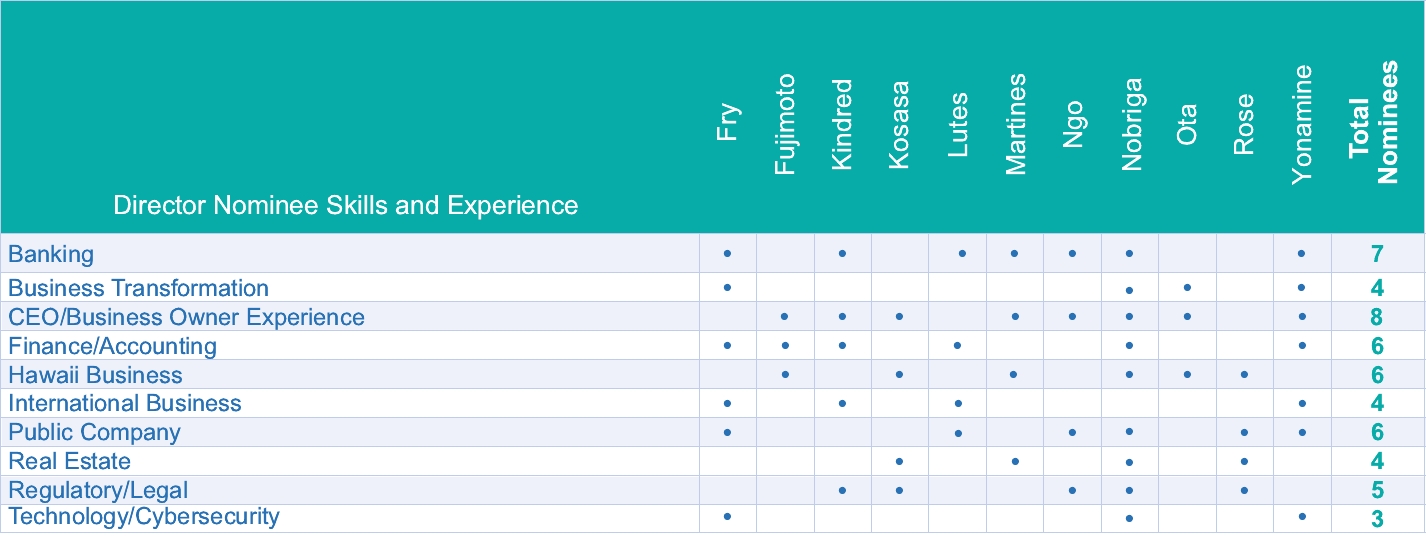Select Technology/Cybersecurity dot for Yonamine

click(x=1301, y=517)
